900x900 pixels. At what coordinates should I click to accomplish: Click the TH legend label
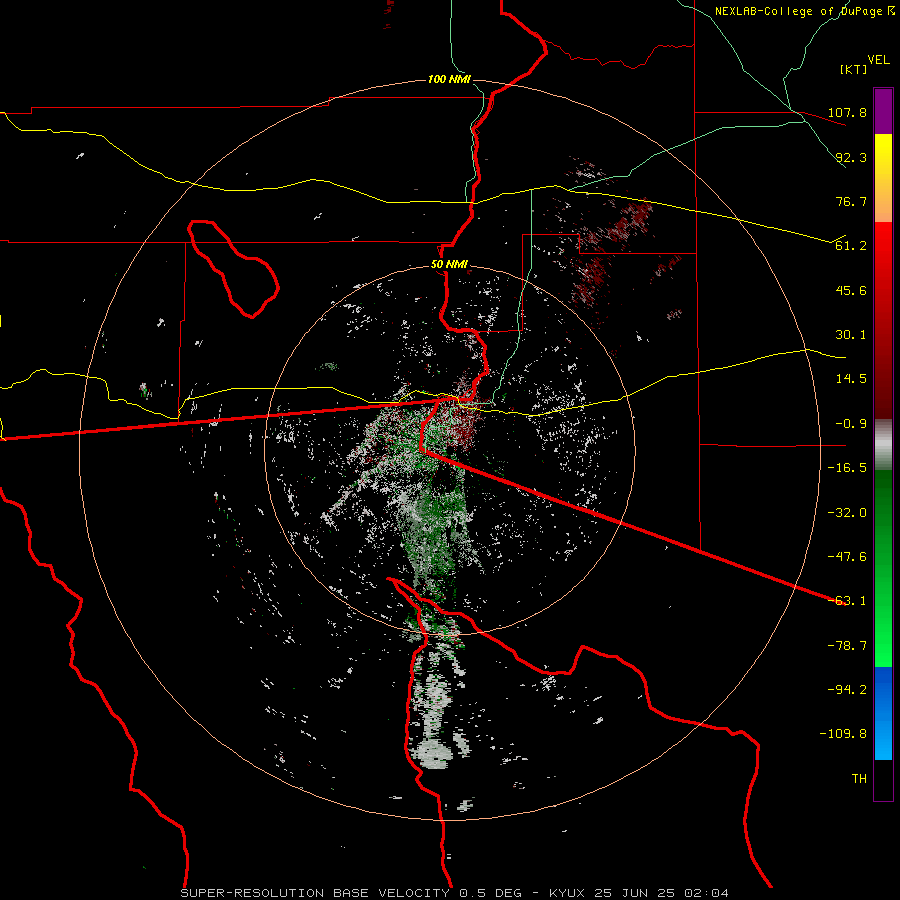point(859,779)
